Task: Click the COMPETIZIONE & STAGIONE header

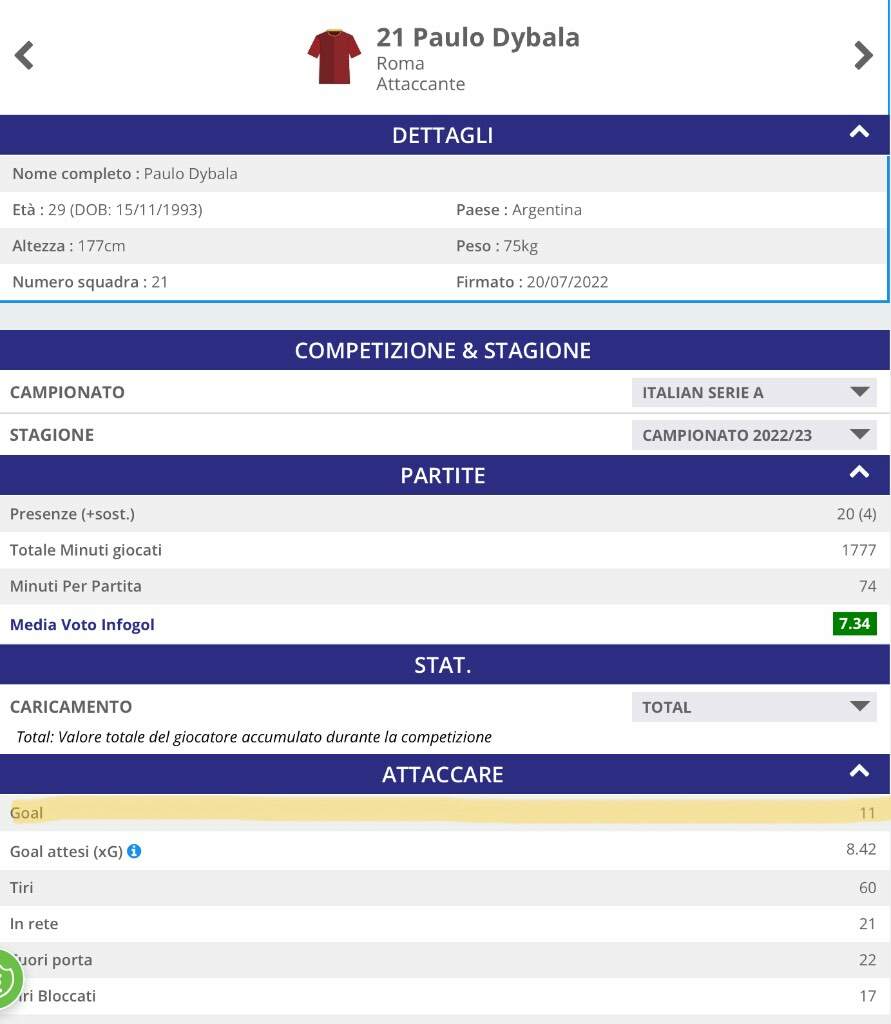Action: [x=445, y=351]
